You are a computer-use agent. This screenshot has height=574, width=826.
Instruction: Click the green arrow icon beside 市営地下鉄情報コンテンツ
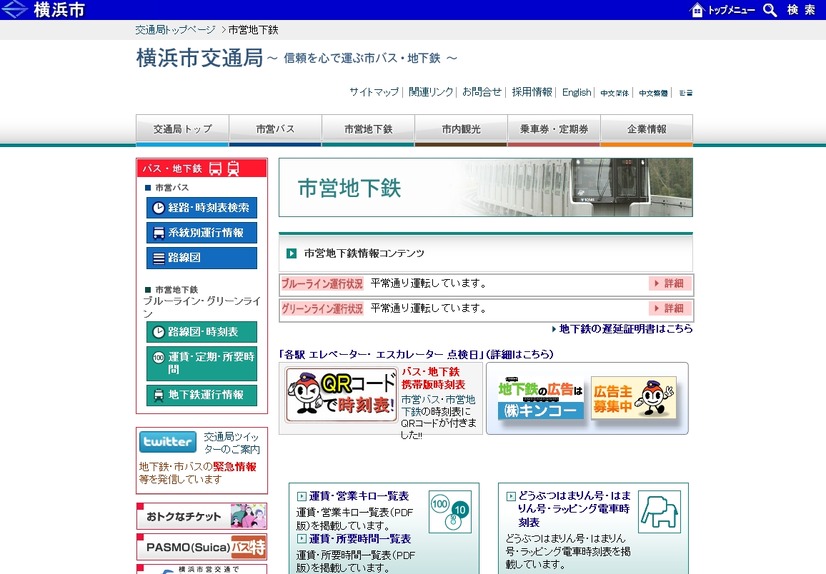(291, 253)
